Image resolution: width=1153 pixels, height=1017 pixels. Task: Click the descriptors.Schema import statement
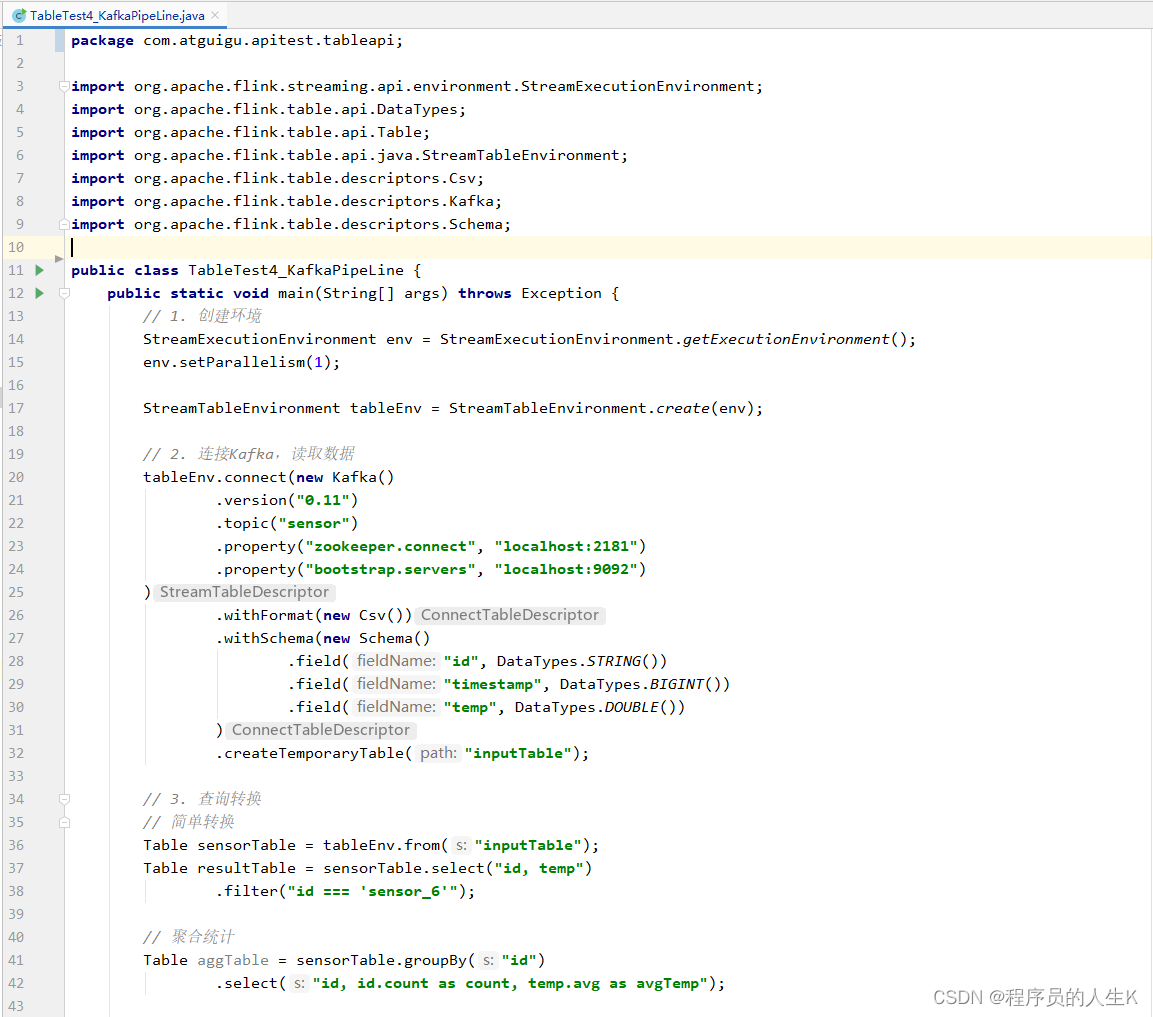[x=290, y=224]
